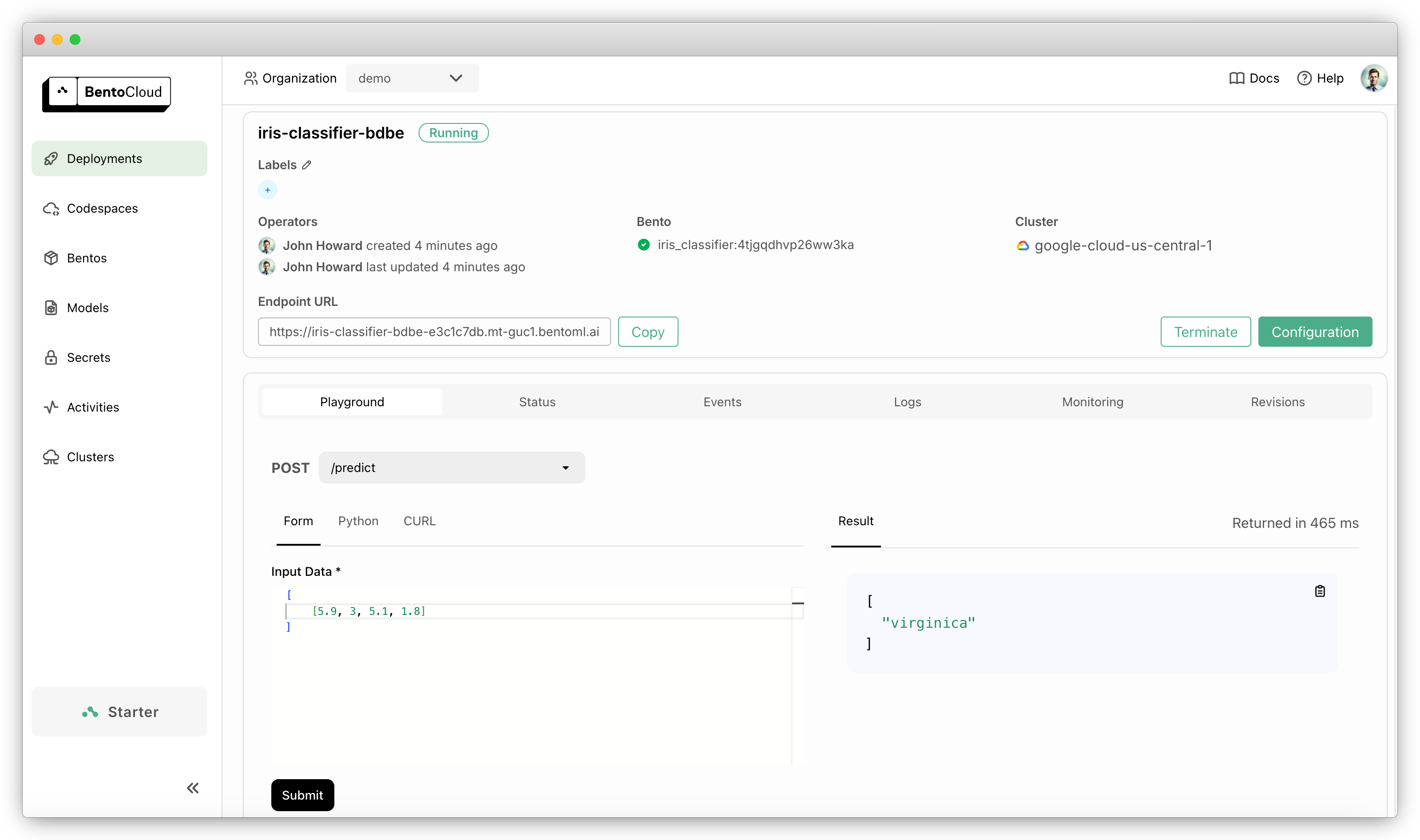Collapse the sidebar with double chevron

coord(193,788)
